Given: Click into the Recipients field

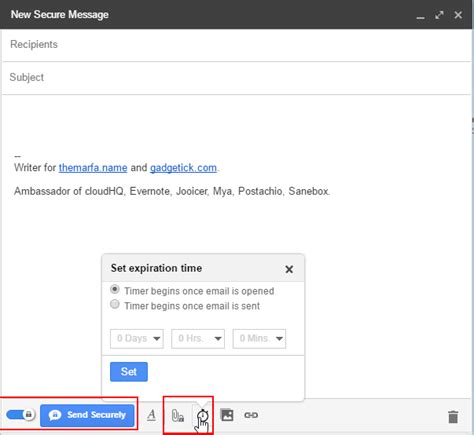Looking at the screenshot, I should (236, 45).
